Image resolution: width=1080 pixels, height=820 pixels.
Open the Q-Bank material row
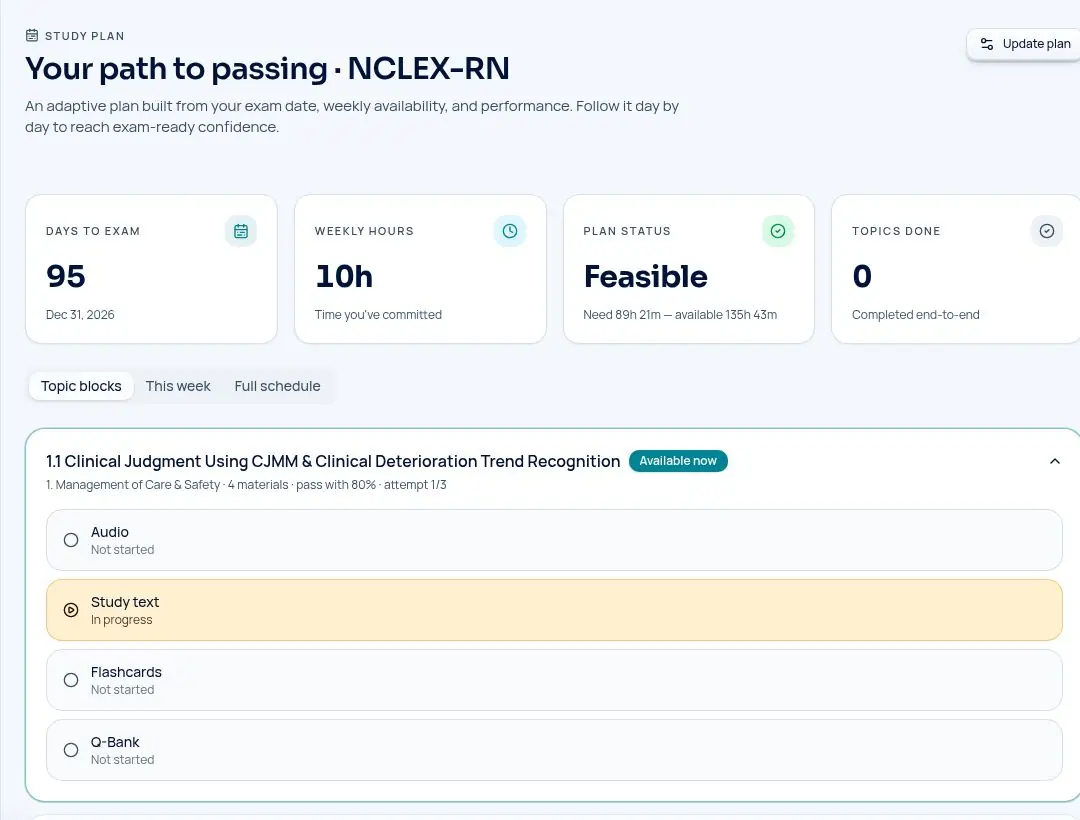tap(554, 750)
